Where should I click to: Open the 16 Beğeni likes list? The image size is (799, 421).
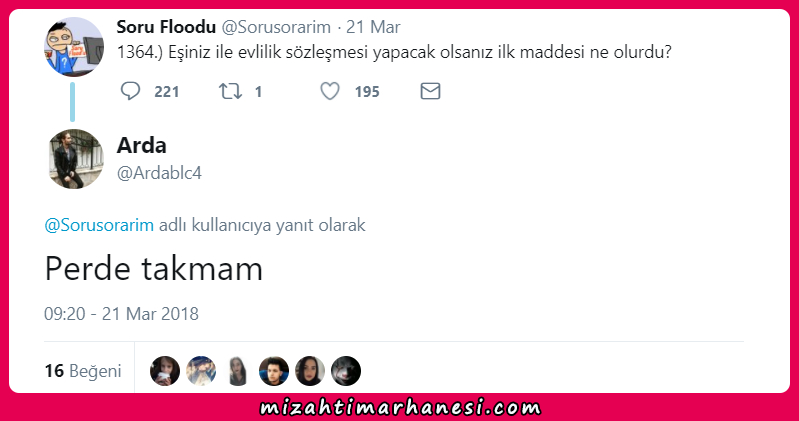tap(83, 371)
